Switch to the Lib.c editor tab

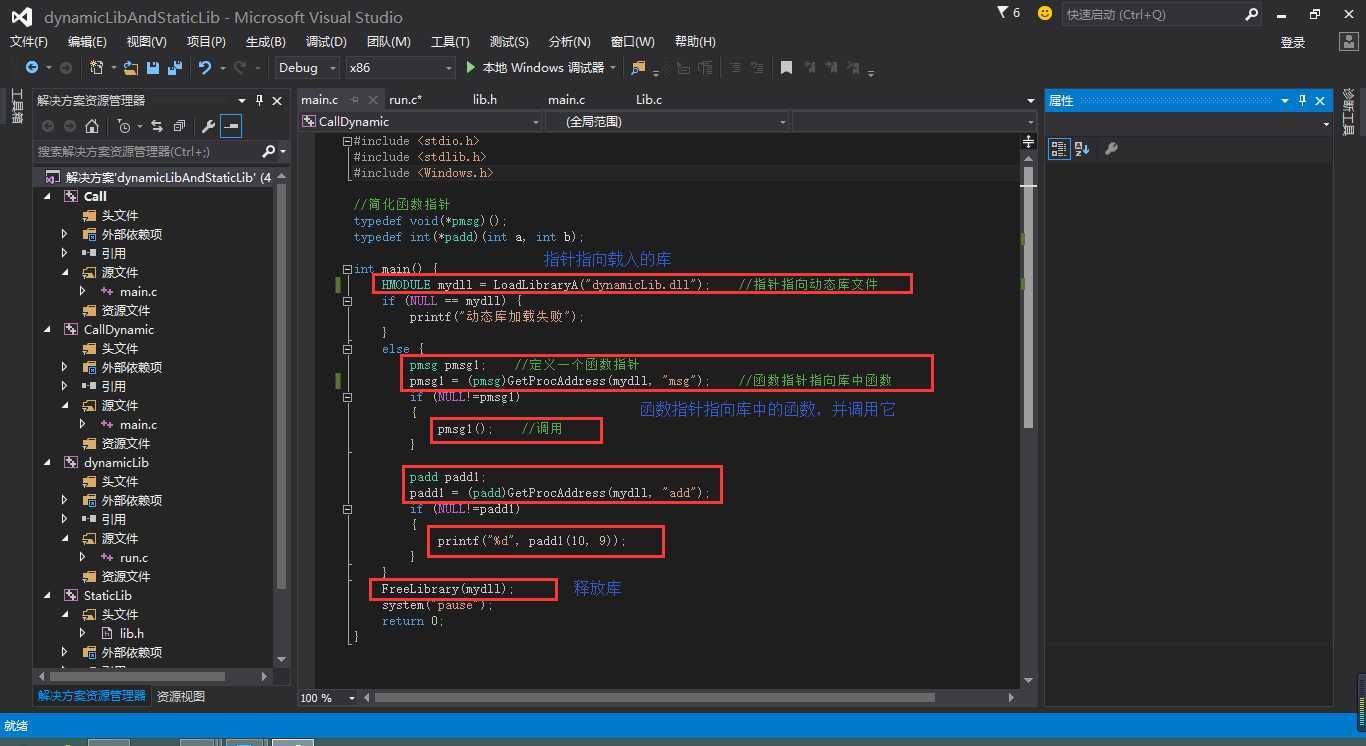[x=649, y=100]
